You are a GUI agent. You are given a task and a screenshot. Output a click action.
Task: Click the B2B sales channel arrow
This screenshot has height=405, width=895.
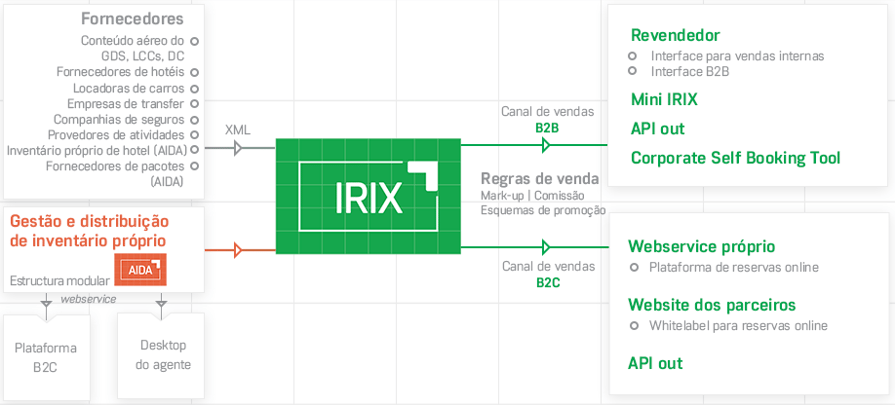tap(545, 146)
